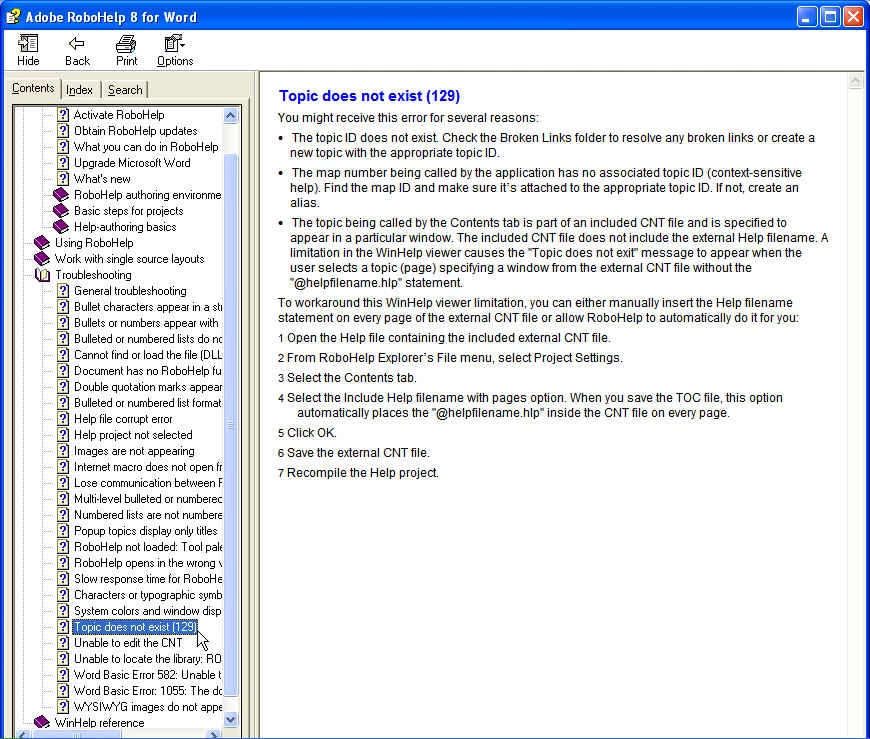
Task: Click the Upgrade Microsoft Word topic icon
Action: 63,163
